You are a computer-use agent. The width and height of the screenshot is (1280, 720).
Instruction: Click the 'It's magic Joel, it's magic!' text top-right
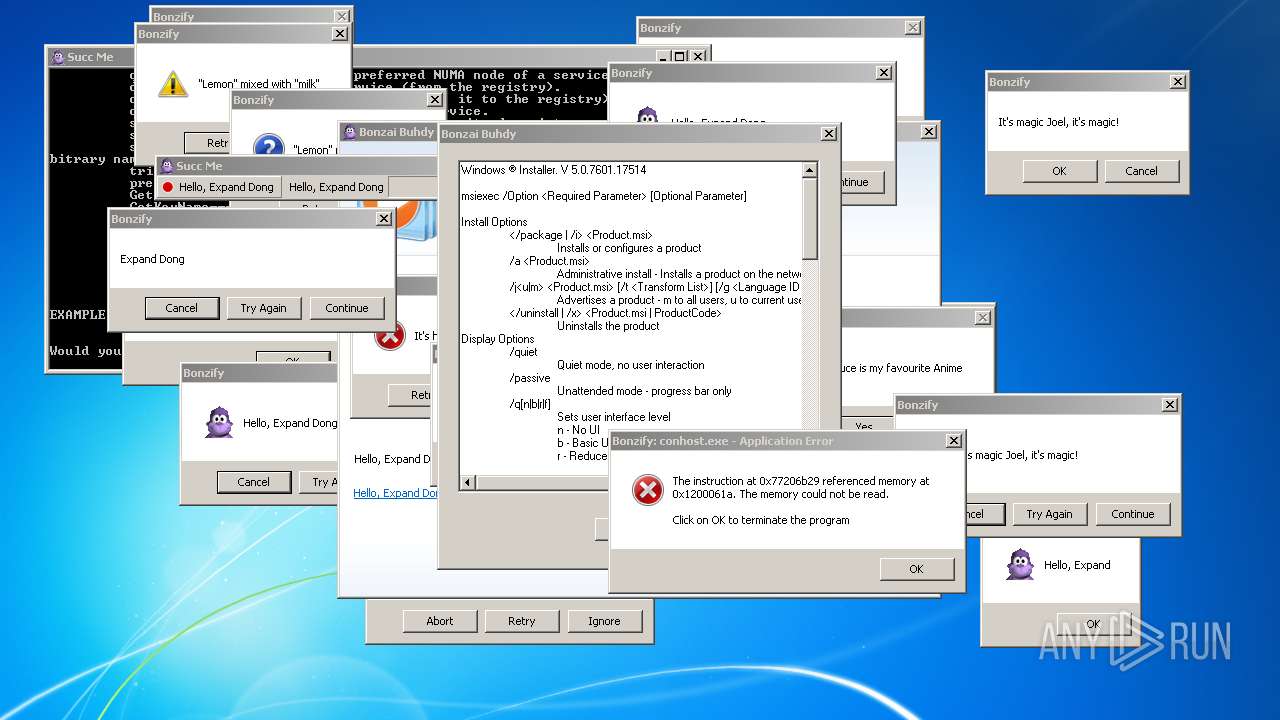pos(1058,122)
